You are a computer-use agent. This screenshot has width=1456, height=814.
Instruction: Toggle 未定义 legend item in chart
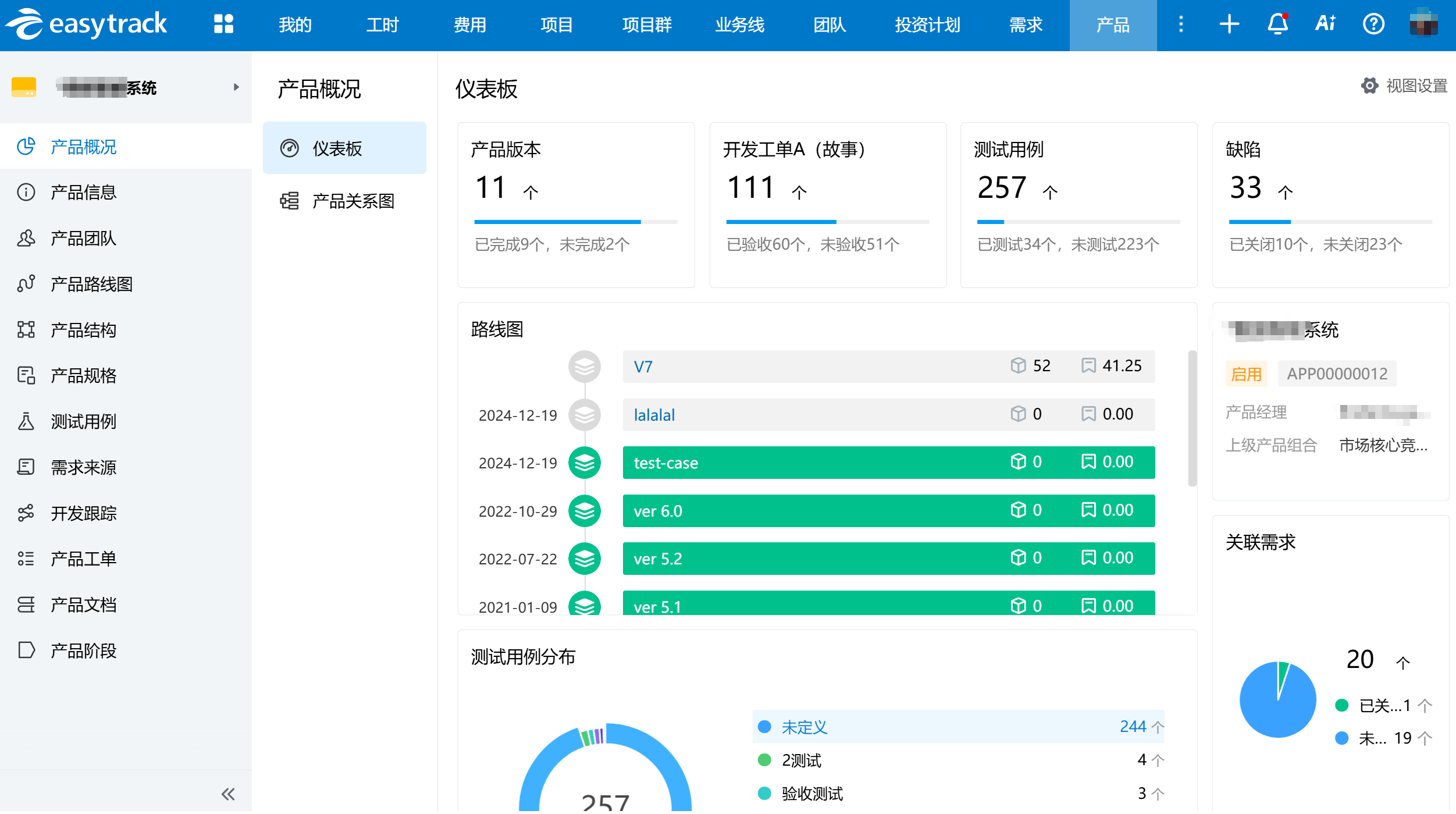click(804, 727)
